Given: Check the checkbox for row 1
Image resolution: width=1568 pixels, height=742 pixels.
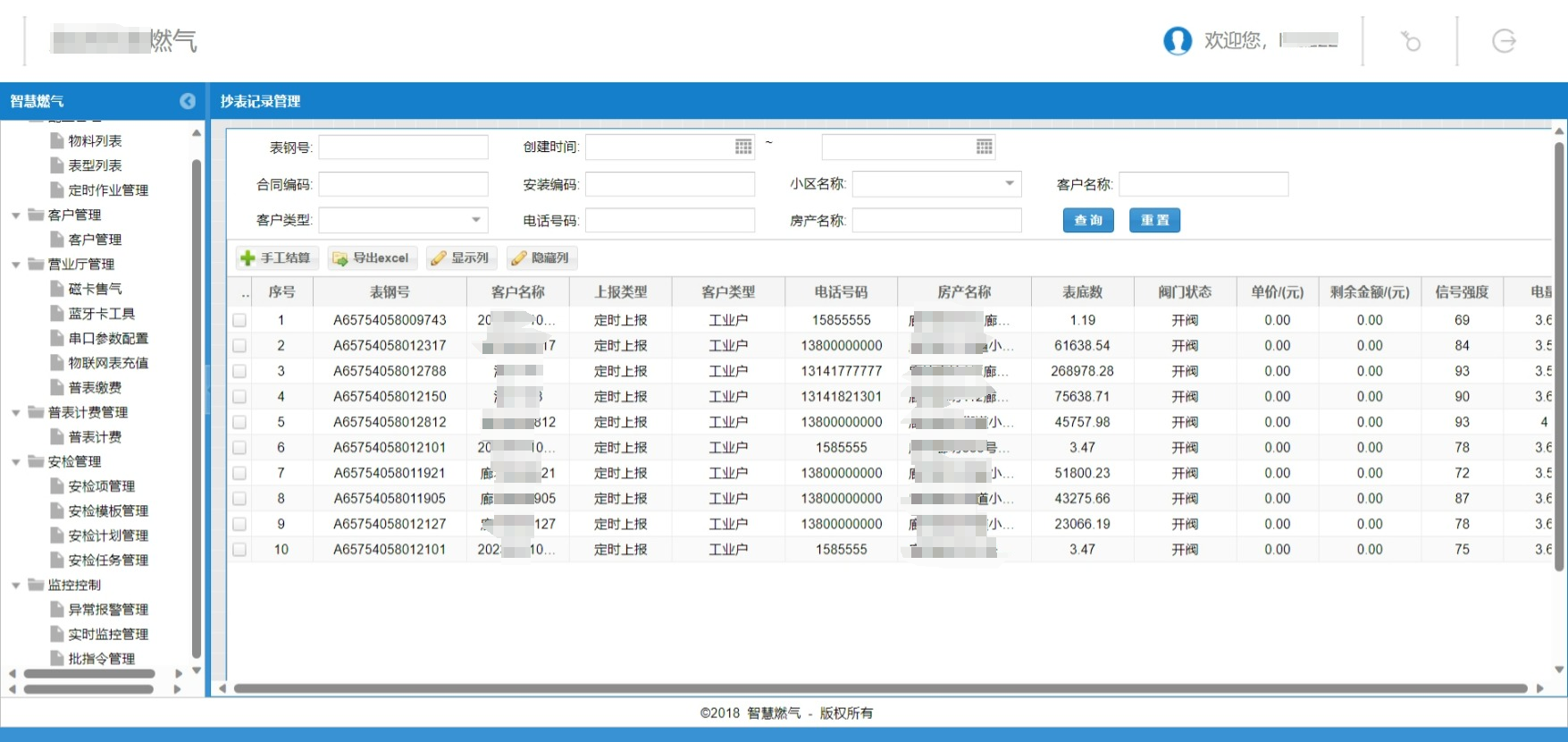Looking at the screenshot, I should [239, 320].
